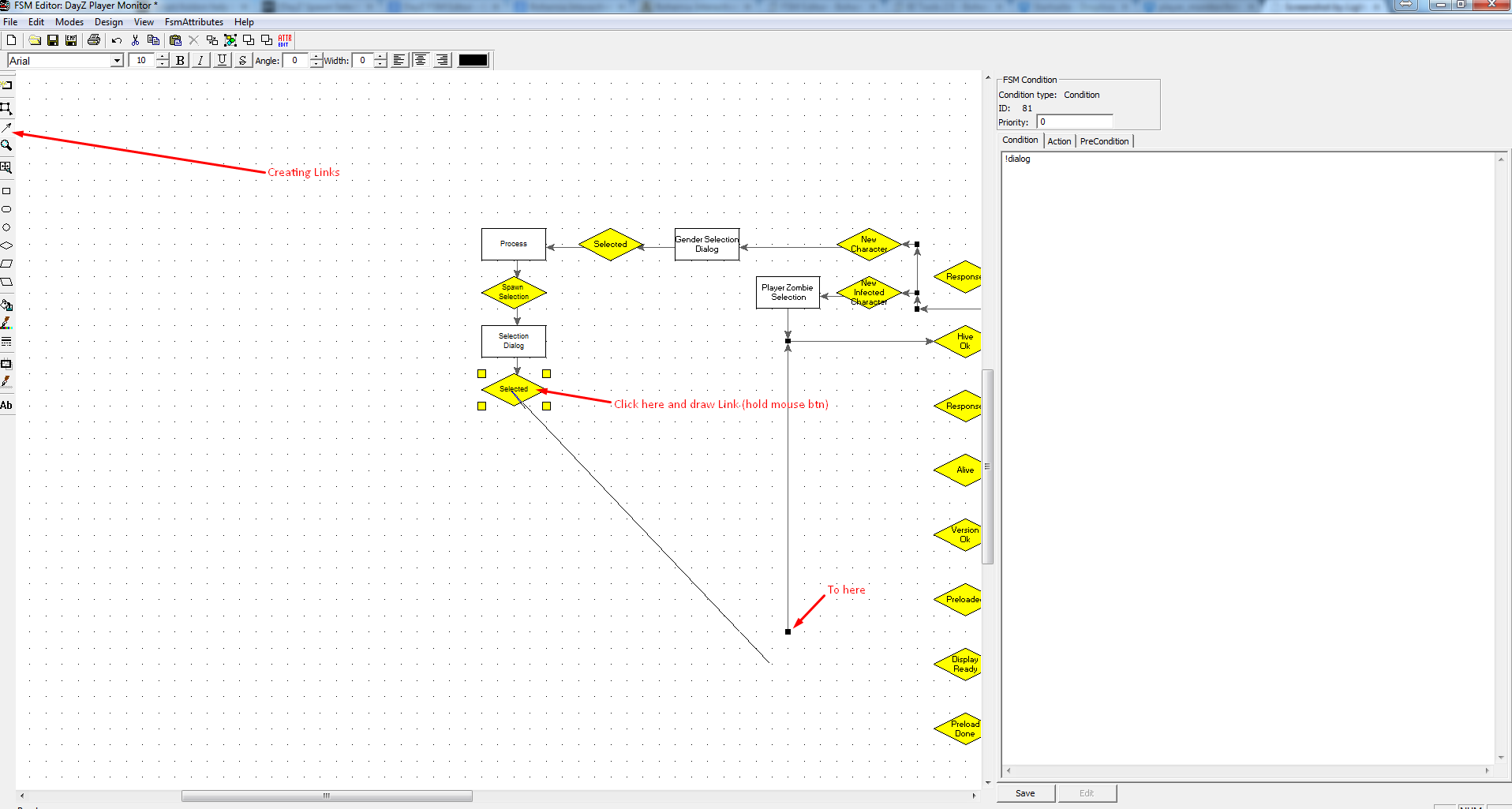The image size is (1512, 809).
Task: Click the Priority input field
Action: (x=1075, y=122)
